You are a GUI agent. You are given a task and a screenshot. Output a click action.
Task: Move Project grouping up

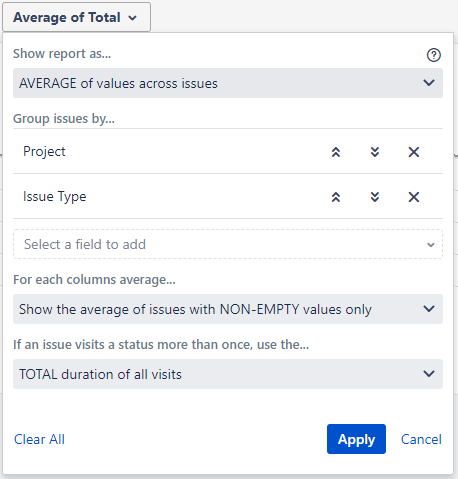336,152
